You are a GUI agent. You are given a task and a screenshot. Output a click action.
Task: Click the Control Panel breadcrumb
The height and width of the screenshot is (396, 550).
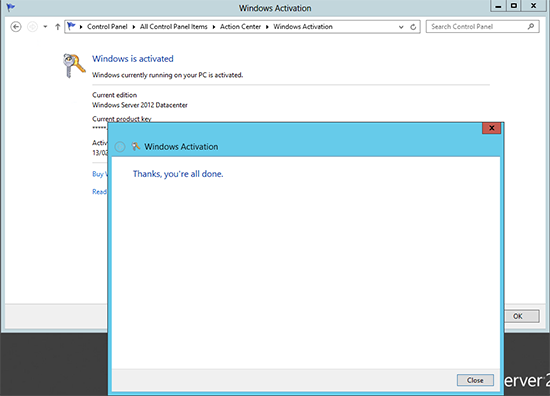[x=107, y=27]
